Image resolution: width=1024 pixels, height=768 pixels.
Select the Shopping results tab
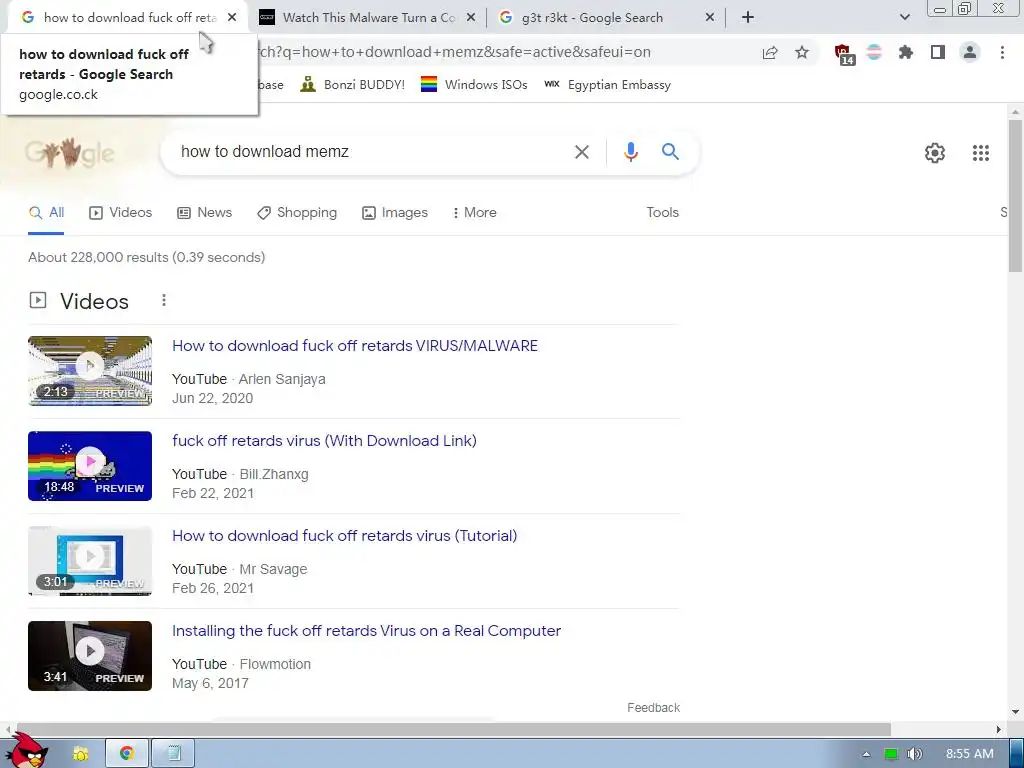click(x=297, y=212)
